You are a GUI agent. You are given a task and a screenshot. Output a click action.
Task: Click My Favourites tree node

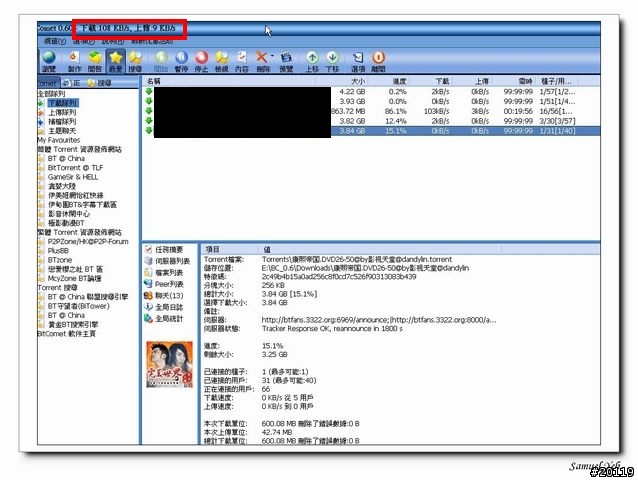tap(59, 140)
